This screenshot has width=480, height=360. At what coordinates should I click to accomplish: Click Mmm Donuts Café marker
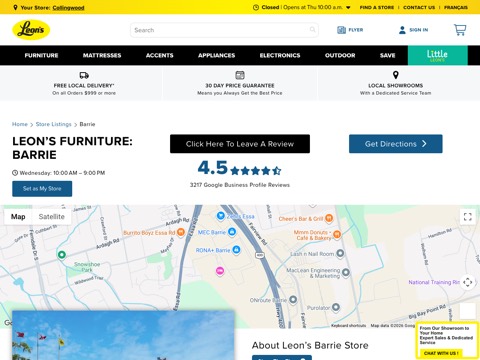(337, 234)
